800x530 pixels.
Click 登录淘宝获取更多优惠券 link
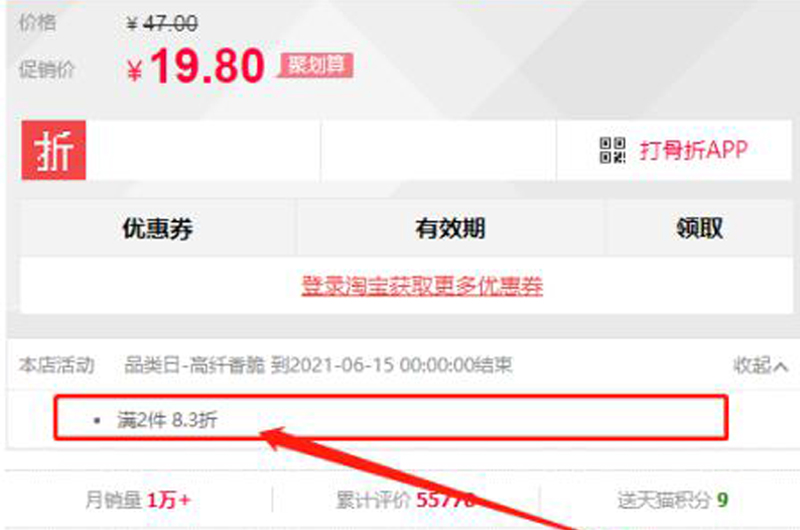[421, 285]
